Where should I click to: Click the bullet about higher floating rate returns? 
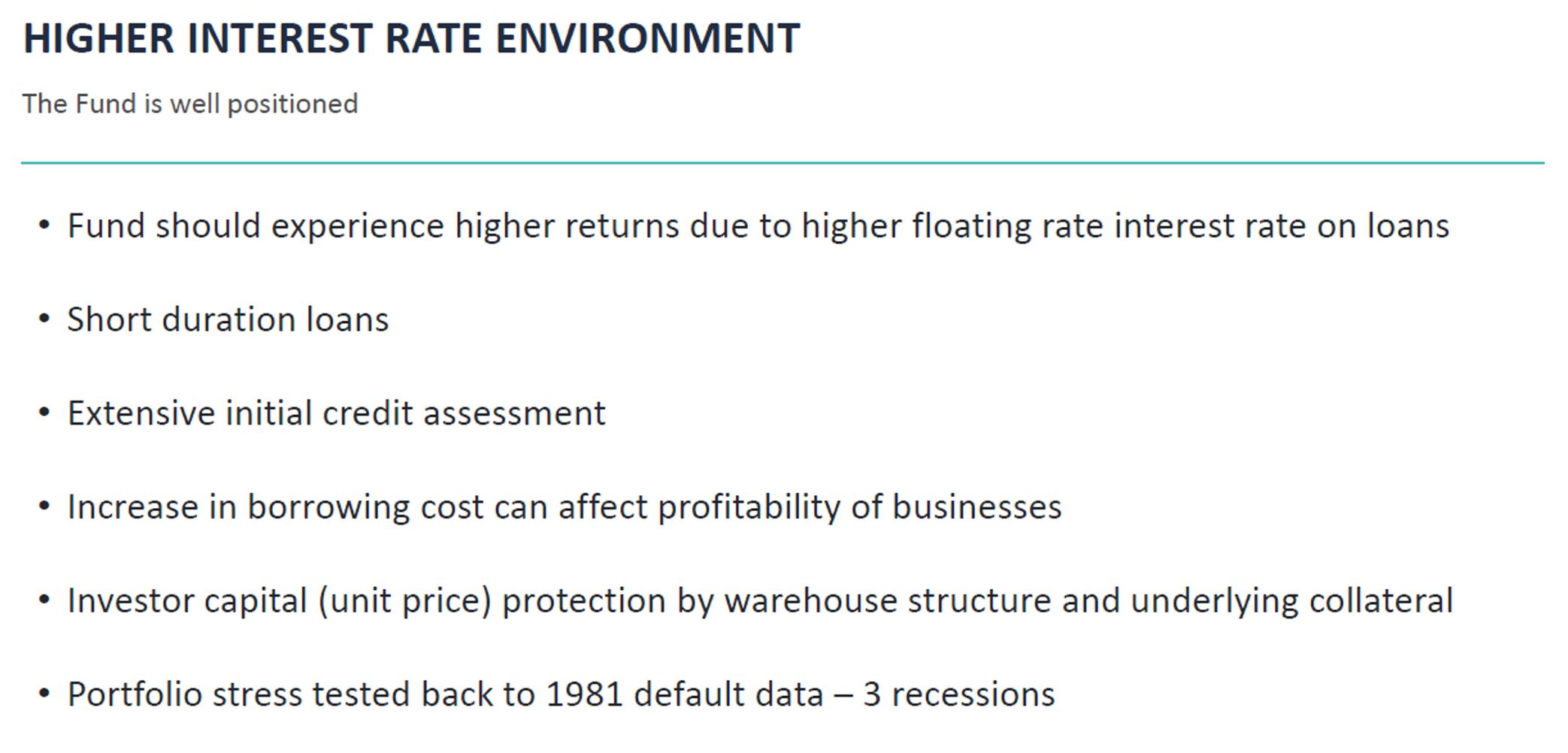pos(758,226)
